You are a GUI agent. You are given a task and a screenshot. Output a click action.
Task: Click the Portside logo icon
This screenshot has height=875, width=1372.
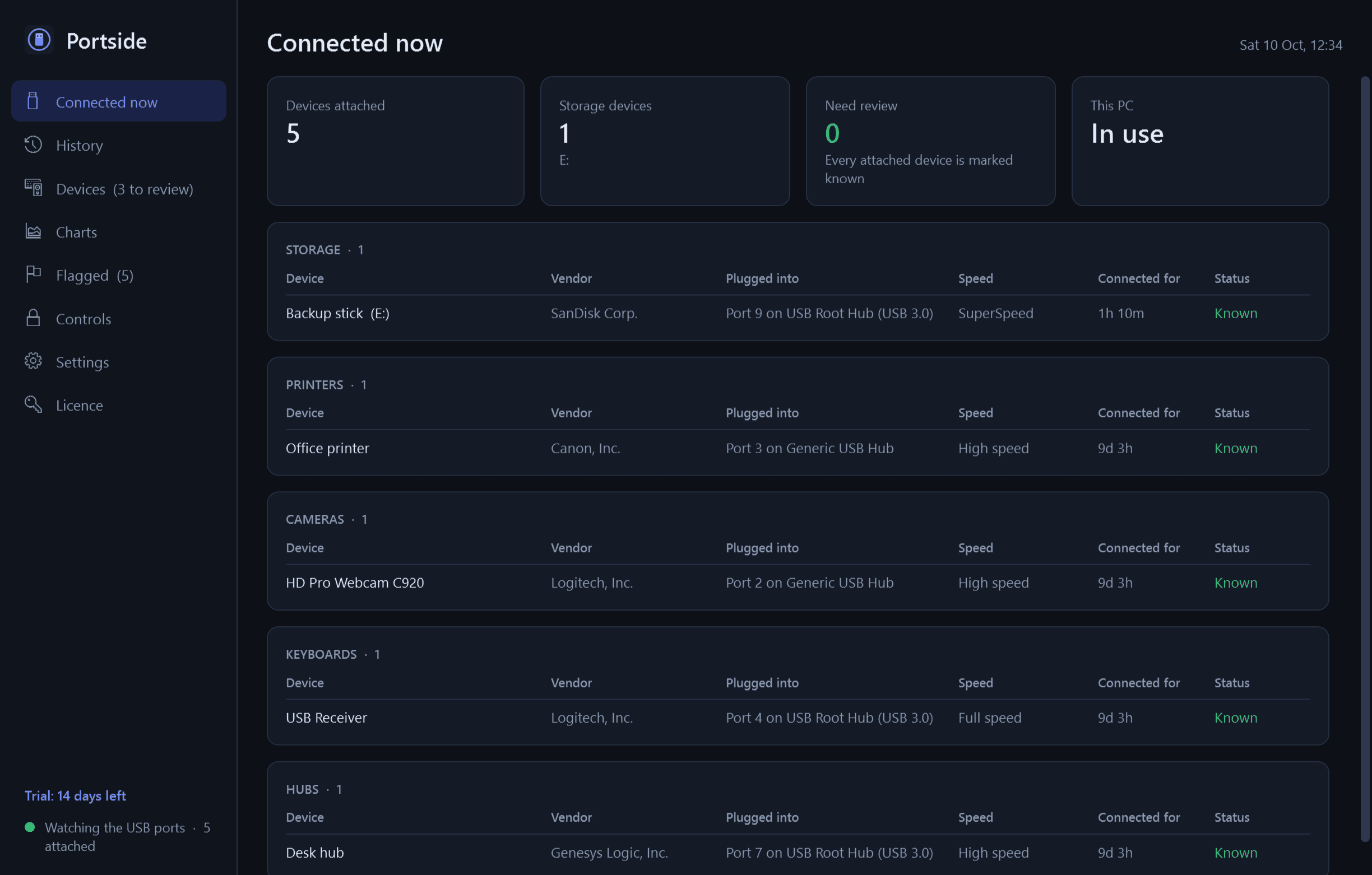click(39, 40)
